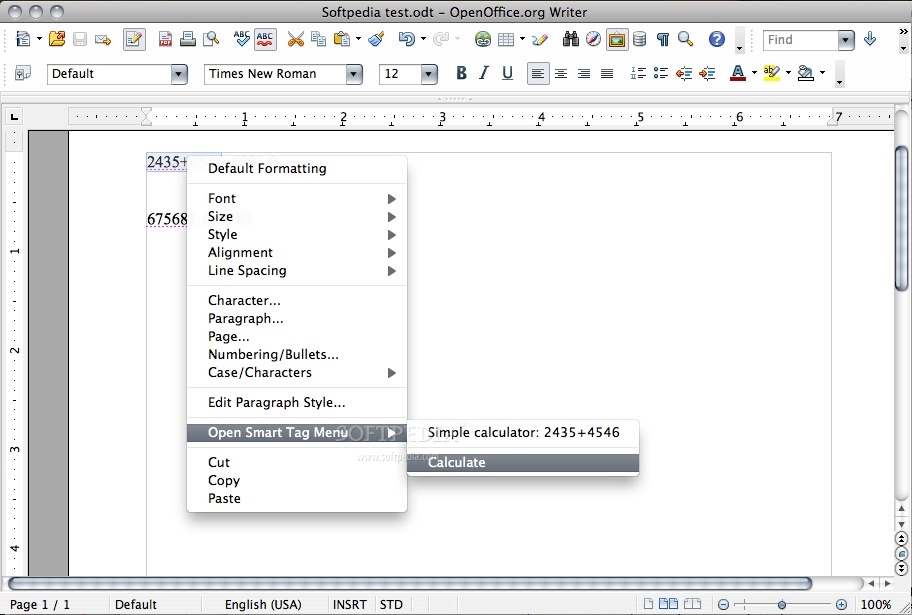This screenshot has height=615, width=912.
Task: Run Spelling and Grammar check
Action: click(241, 39)
